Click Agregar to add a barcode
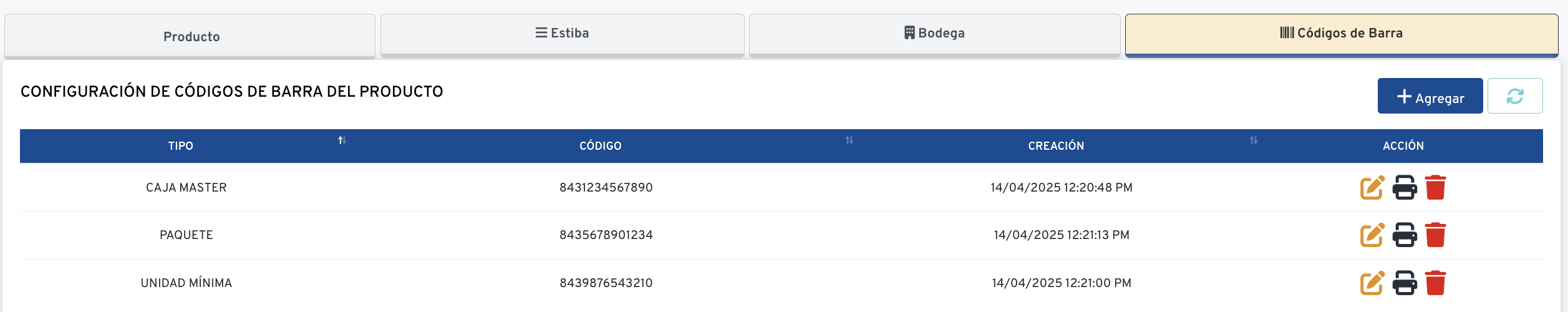Viewport: 1568px width, 312px height. click(1430, 96)
